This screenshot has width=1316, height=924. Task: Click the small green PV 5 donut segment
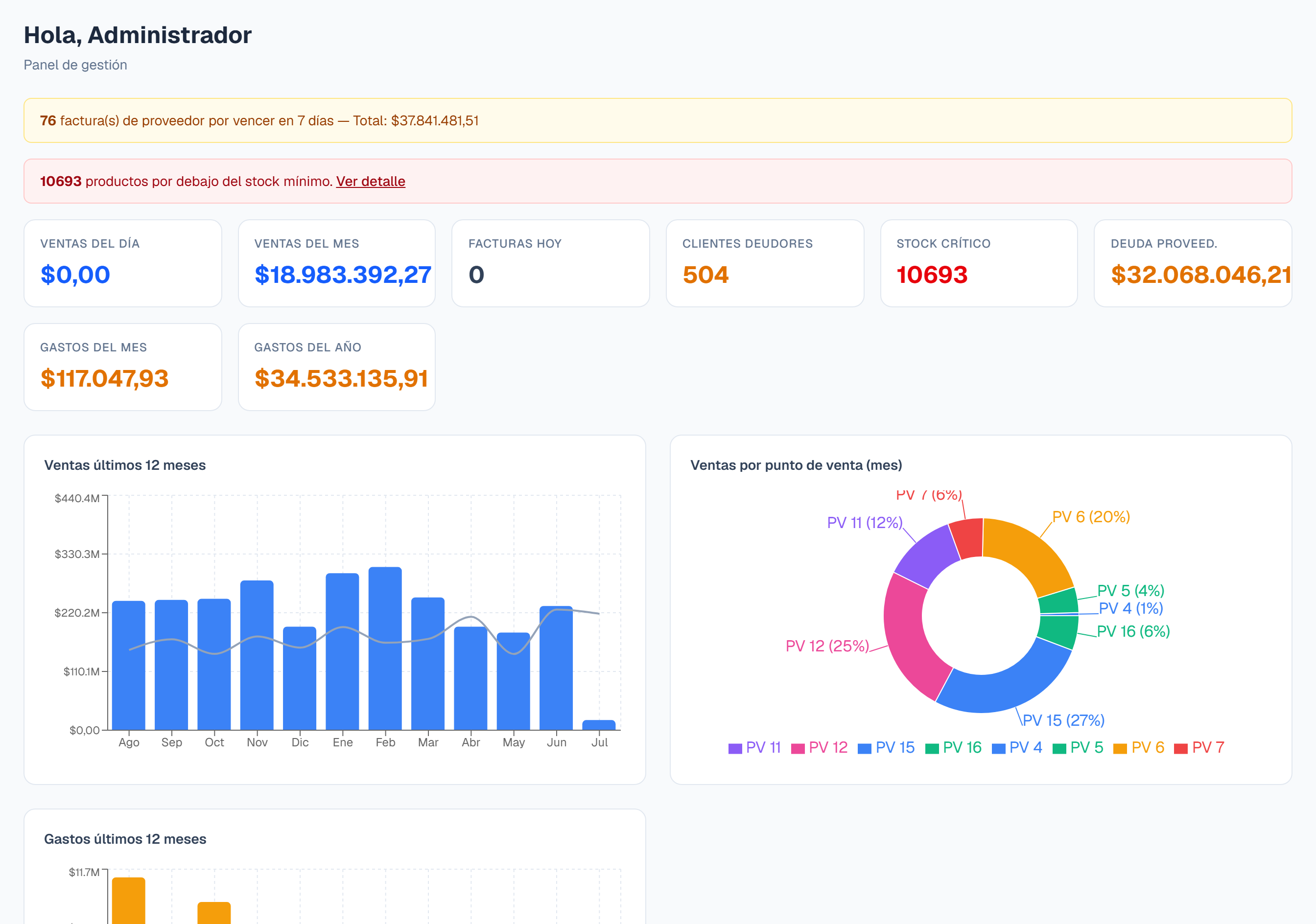1058,601
